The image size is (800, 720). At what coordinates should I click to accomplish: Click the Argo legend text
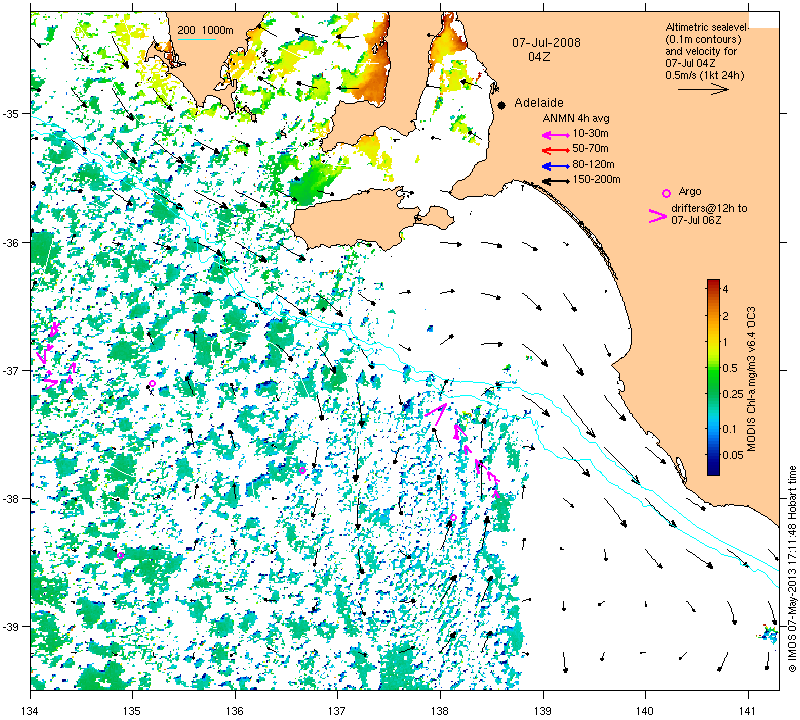(690, 192)
